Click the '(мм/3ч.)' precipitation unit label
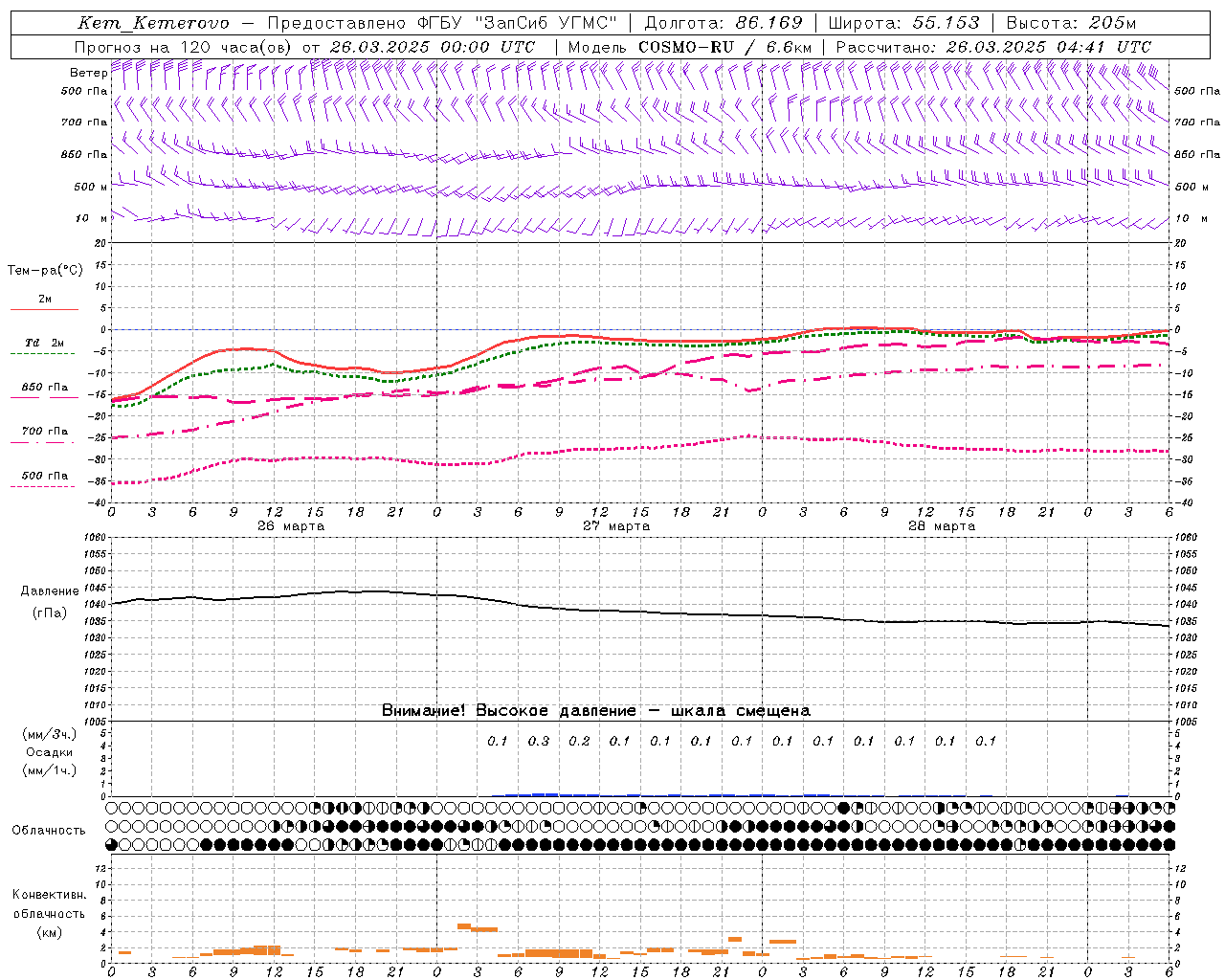The width and height of the screenshot is (1225, 980). click(50, 734)
